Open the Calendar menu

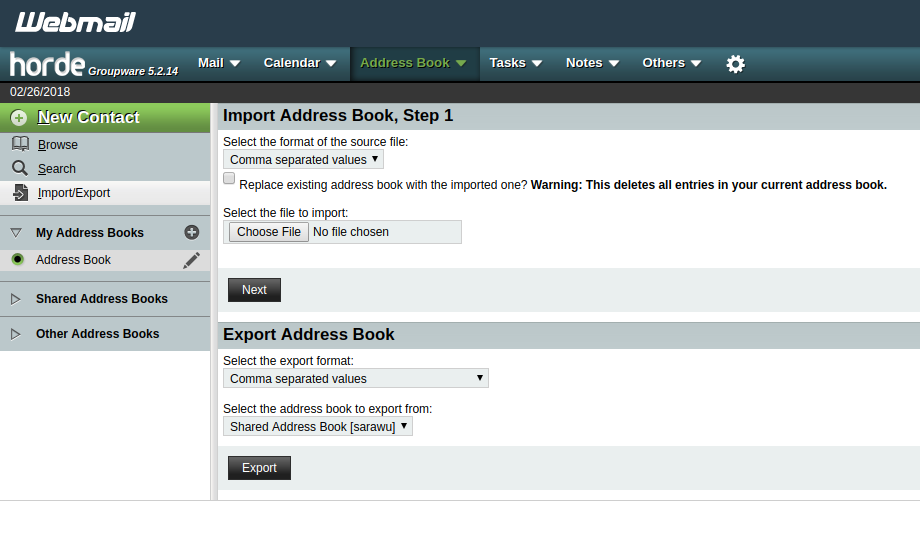300,63
